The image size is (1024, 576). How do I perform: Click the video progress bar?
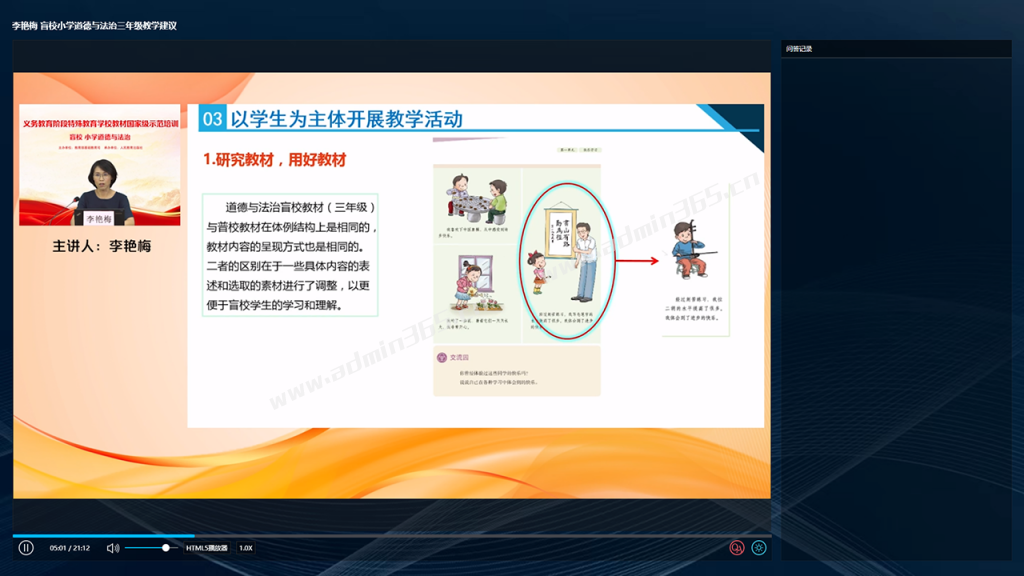[392, 536]
